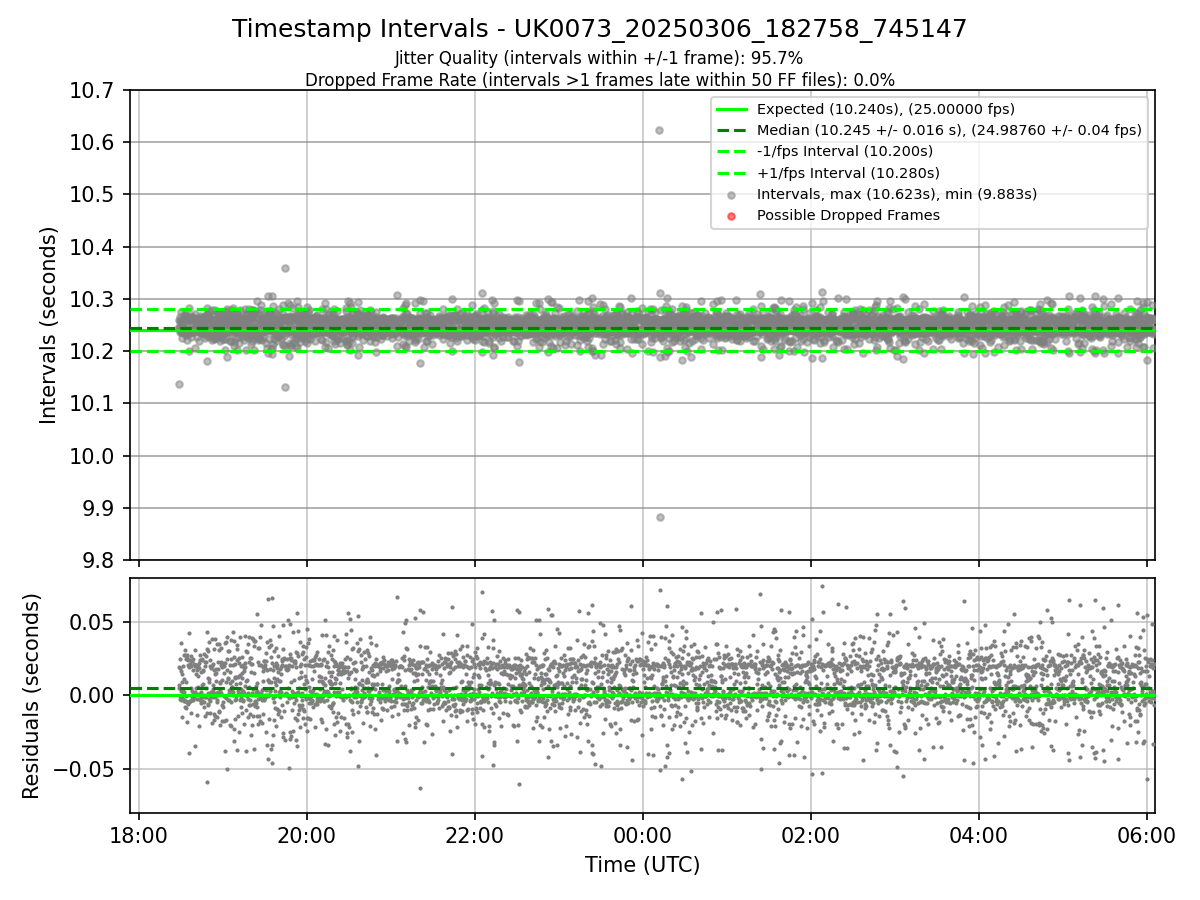Click the Intervals (seconds) axis label
This screenshot has height=900, width=1200.
49,325
